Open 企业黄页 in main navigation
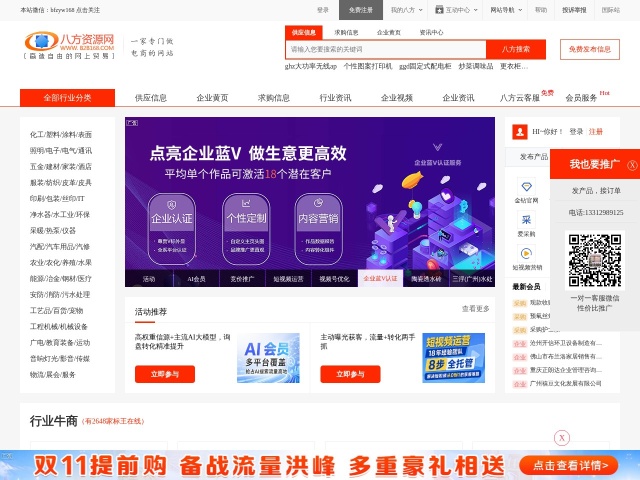This screenshot has height=480, width=640. pyautogui.click(x=212, y=98)
